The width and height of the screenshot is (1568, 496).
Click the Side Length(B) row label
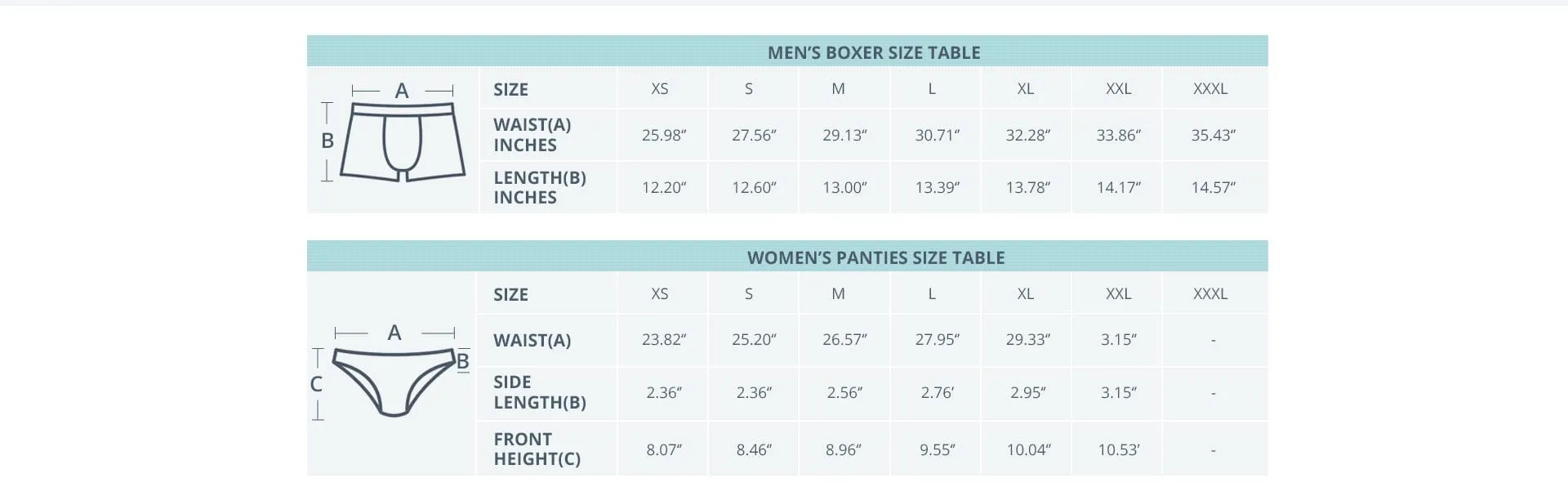539,392
